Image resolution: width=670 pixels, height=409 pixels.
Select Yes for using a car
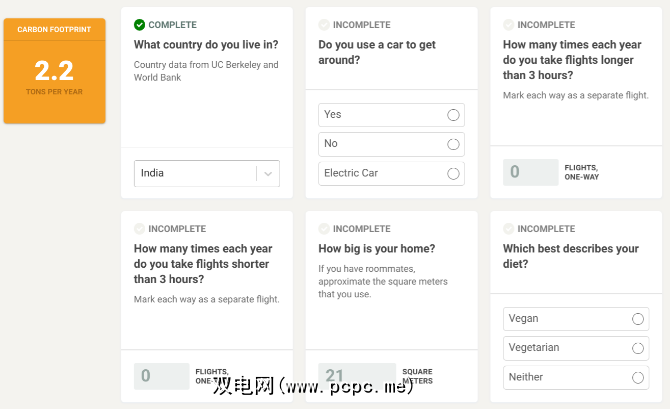click(453, 115)
